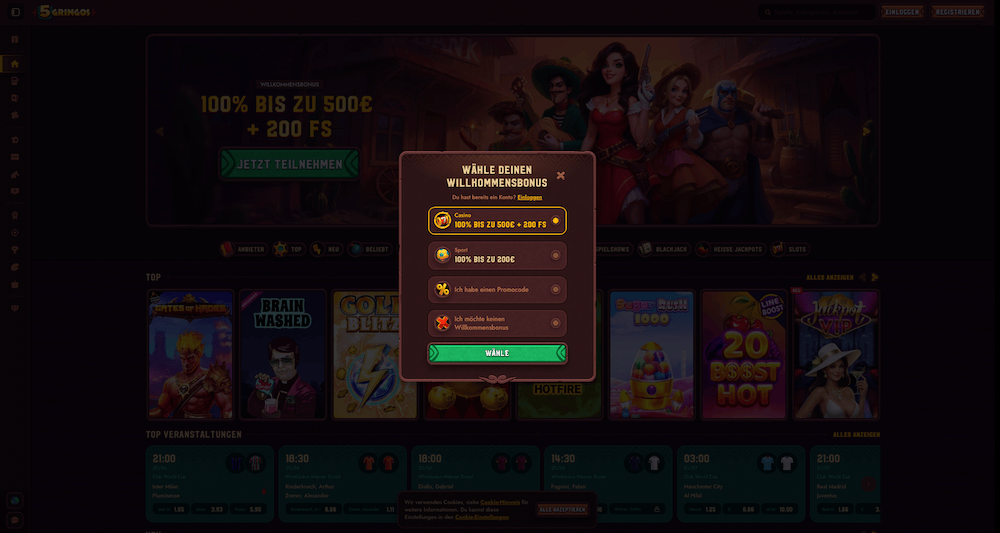The image size is (1000, 533).
Task: Open the live chat bubble icon
Action: click(x=15, y=520)
